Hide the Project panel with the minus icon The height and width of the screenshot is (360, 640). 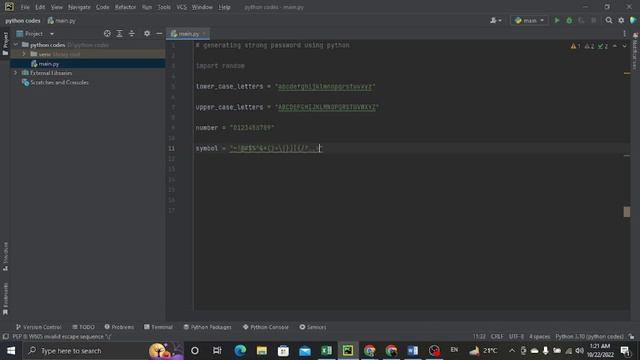pos(159,33)
